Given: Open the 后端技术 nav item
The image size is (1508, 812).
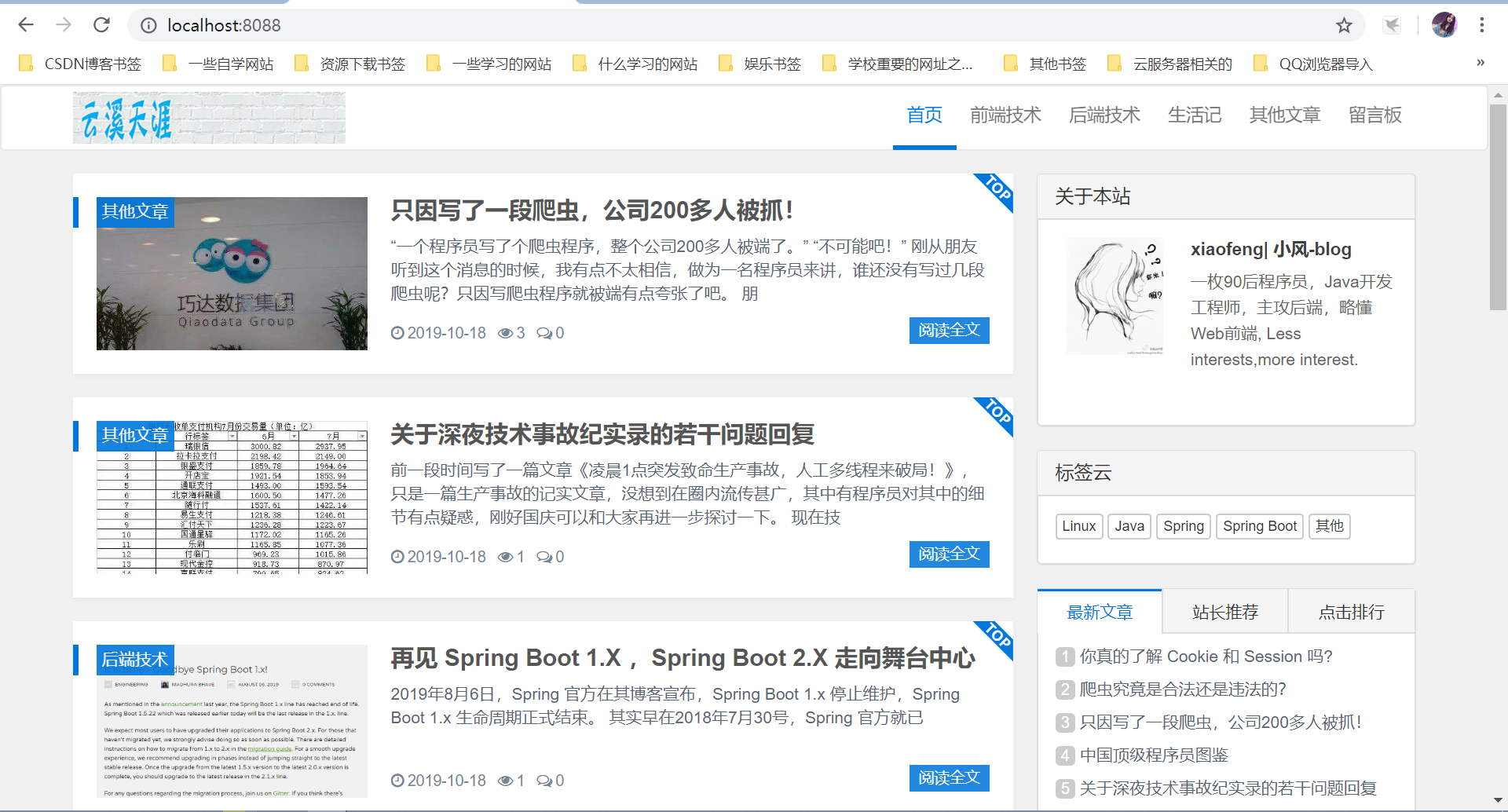Looking at the screenshot, I should pyautogui.click(x=1104, y=115).
